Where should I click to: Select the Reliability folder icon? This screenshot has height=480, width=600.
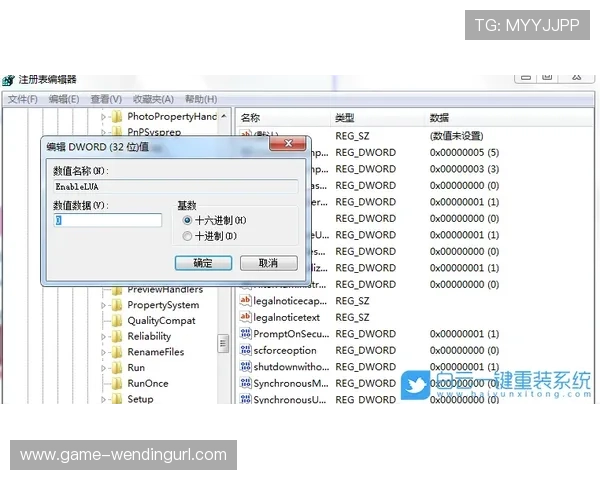(x=117, y=336)
